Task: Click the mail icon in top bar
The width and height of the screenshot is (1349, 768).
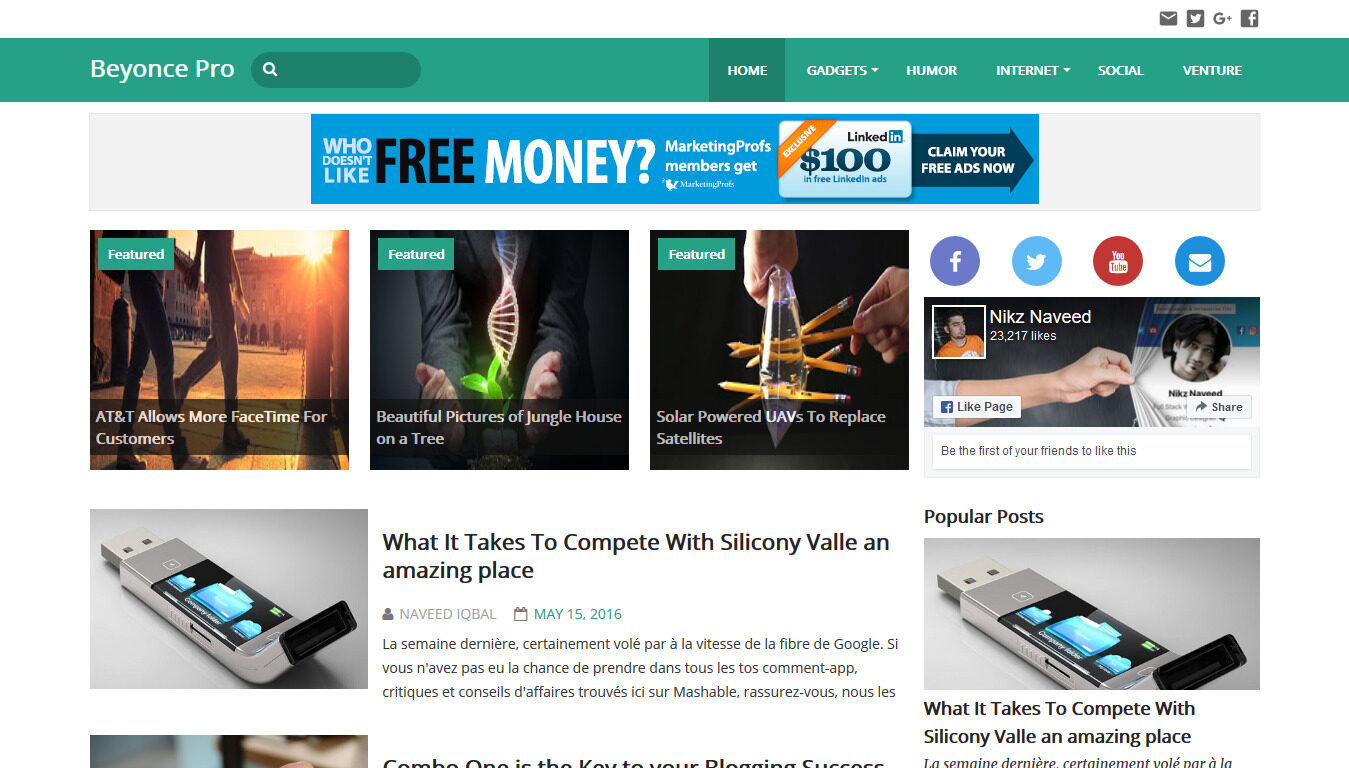Action: 1168,18
